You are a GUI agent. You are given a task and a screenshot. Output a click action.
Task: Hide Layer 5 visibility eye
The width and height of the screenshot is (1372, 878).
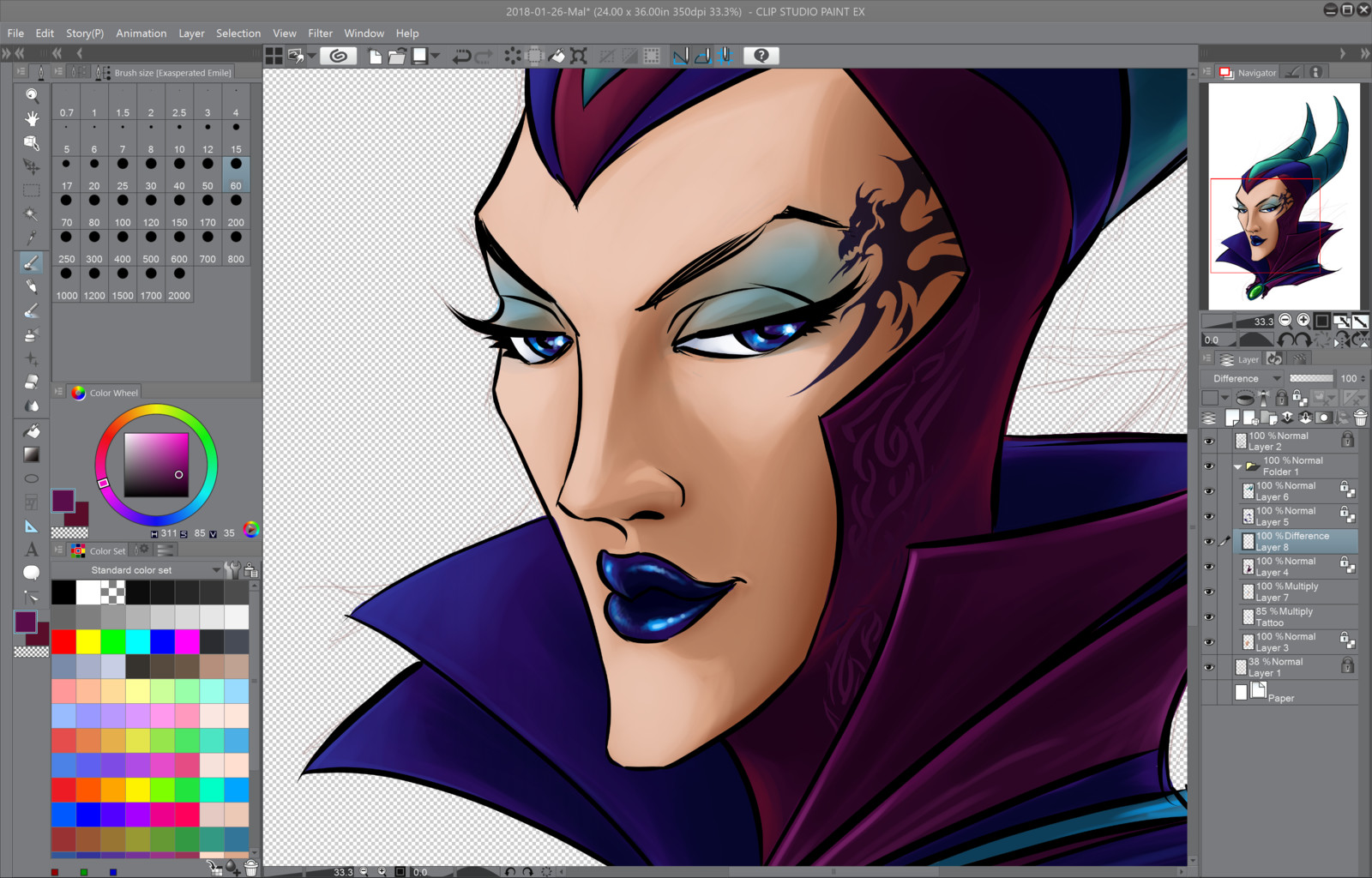click(x=1209, y=516)
